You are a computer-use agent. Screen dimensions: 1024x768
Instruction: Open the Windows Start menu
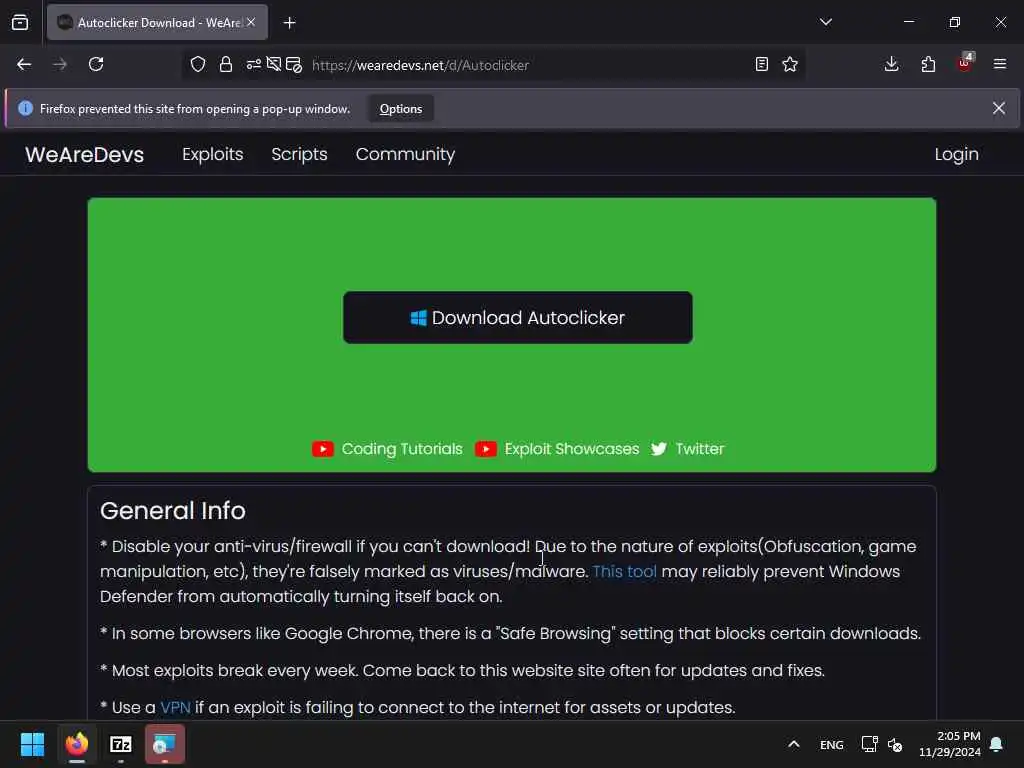point(32,744)
